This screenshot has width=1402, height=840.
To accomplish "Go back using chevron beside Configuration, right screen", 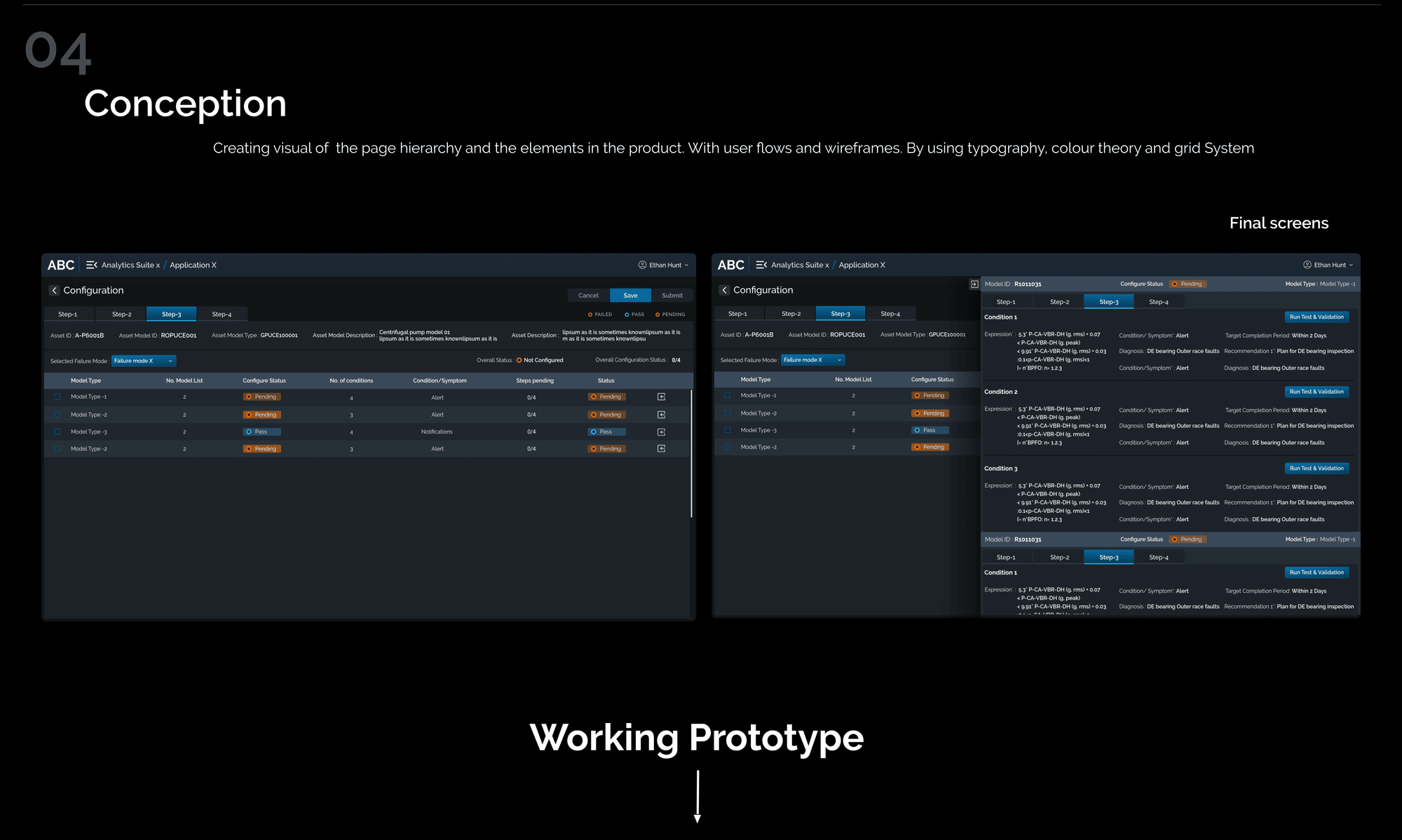I will (724, 290).
